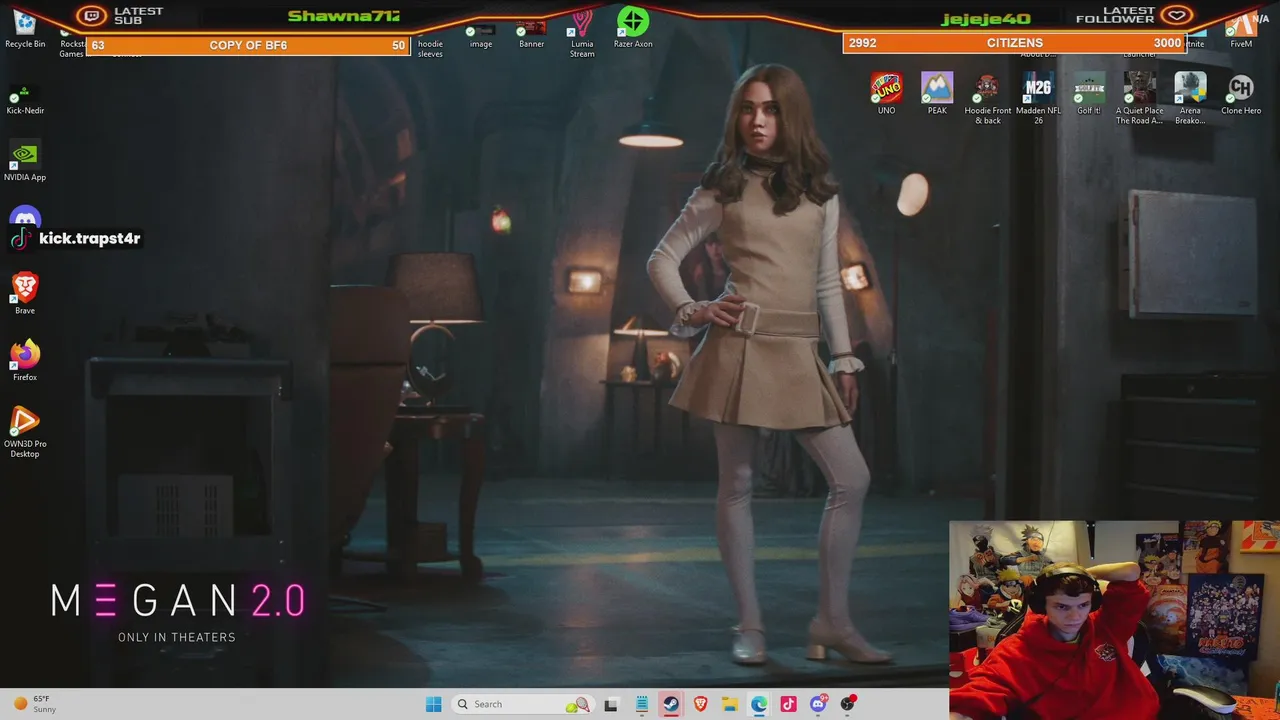Open the Recycle Bin desktop icon
The width and height of the screenshot is (1280, 720).
25,30
